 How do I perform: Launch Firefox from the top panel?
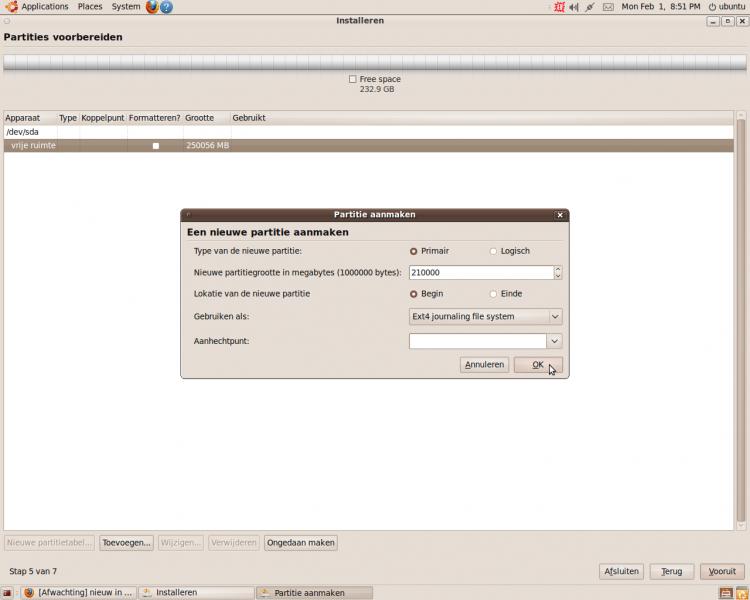(x=152, y=7)
